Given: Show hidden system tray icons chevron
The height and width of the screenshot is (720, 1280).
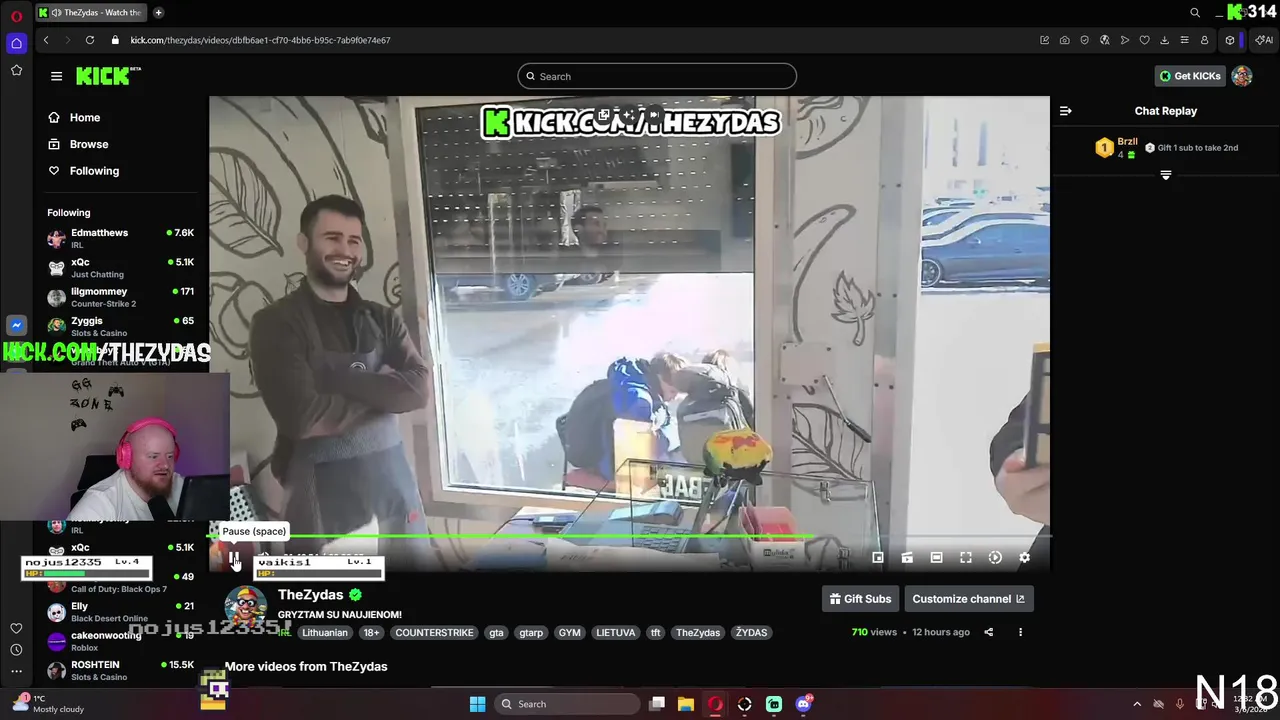Looking at the screenshot, I should [1136, 704].
